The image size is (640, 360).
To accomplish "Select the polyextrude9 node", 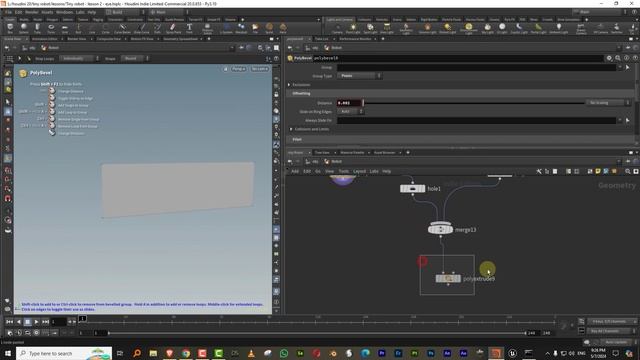I will 448,279.
